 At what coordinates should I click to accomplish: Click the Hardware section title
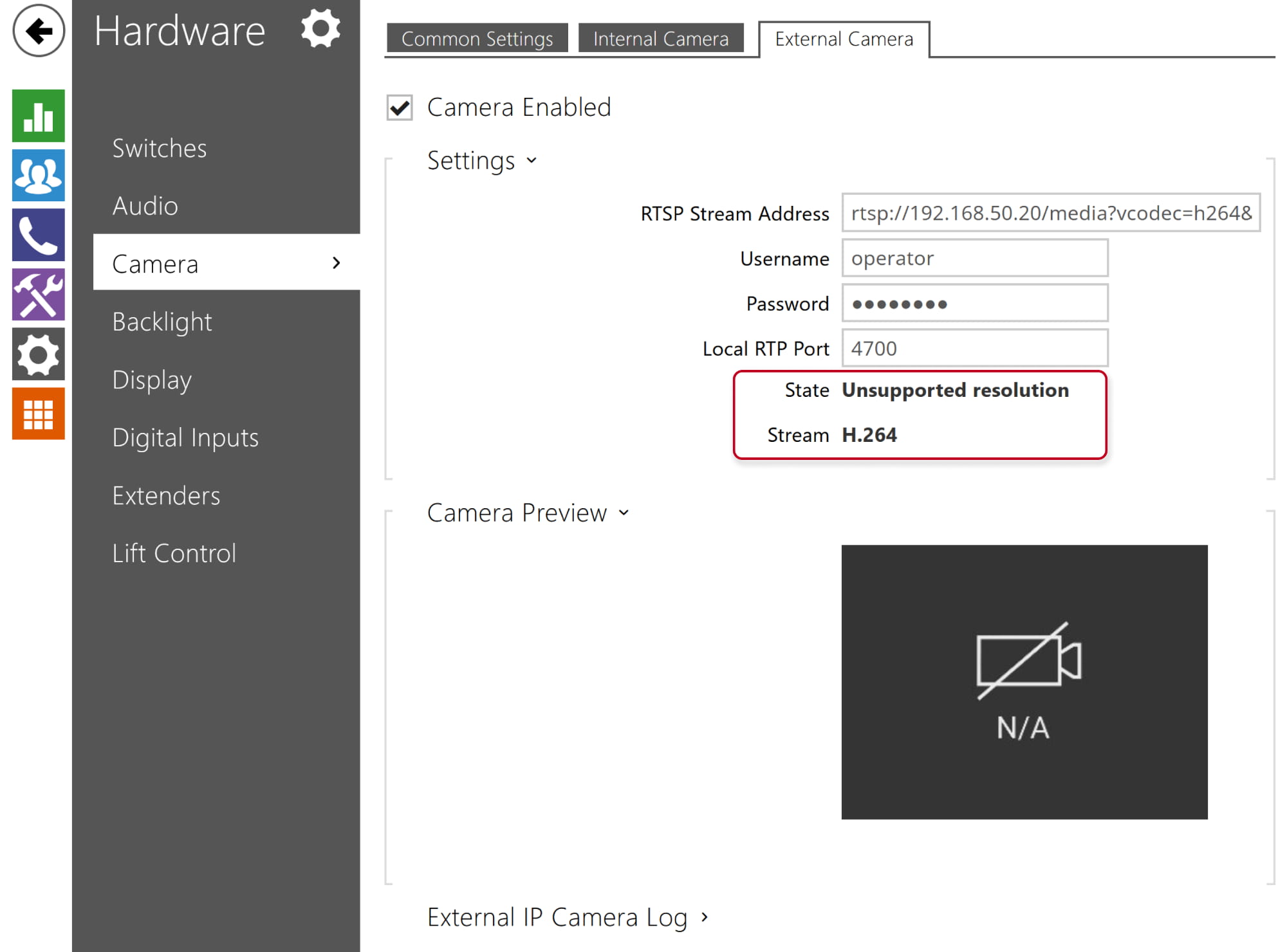pos(180,30)
